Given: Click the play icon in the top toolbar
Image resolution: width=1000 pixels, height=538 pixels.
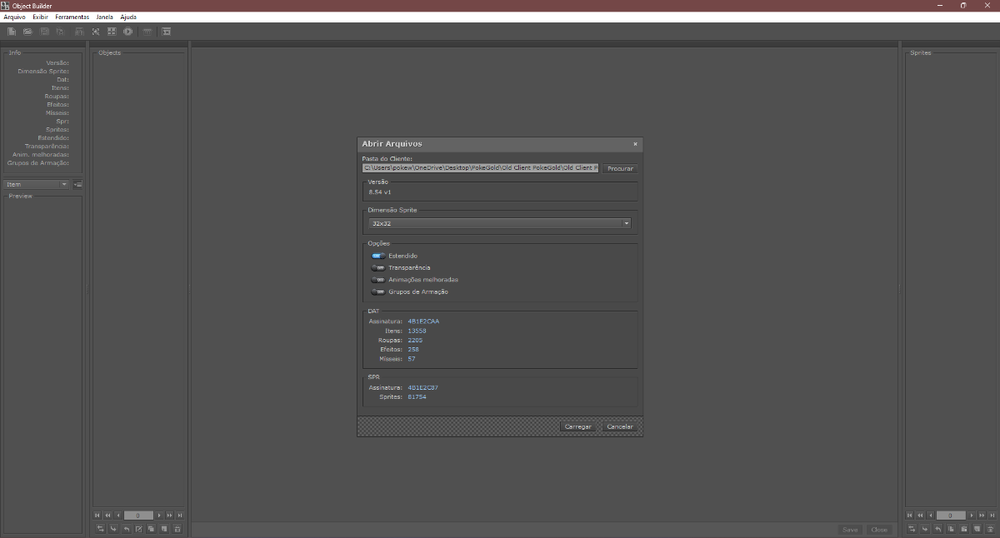Looking at the screenshot, I should [128, 31].
